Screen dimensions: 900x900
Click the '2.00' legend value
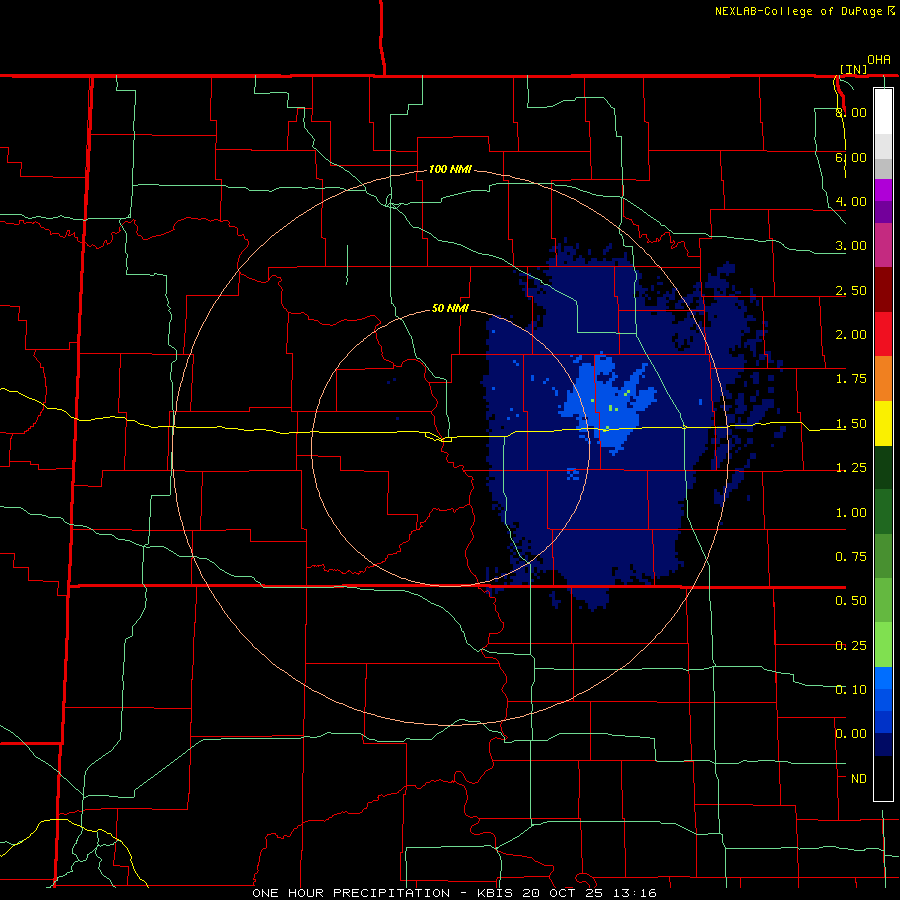click(851, 335)
